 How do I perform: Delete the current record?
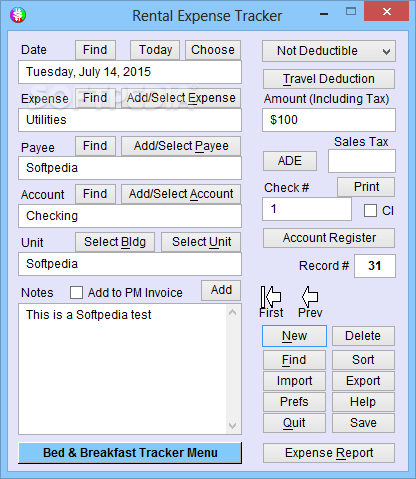tap(363, 336)
